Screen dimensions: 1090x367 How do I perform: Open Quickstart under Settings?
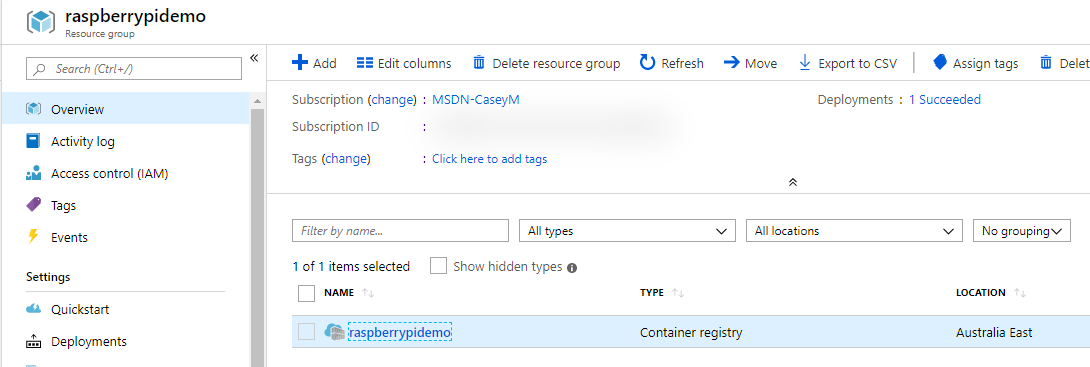pos(125,309)
